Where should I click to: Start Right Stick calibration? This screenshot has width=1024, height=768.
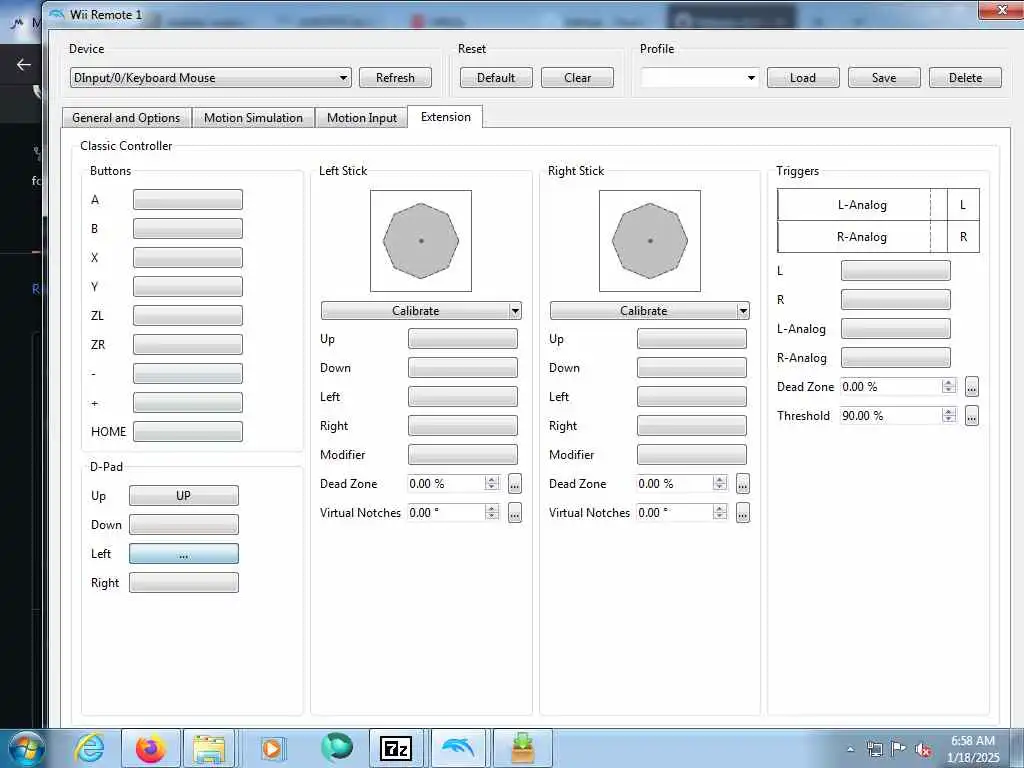point(643,311)
